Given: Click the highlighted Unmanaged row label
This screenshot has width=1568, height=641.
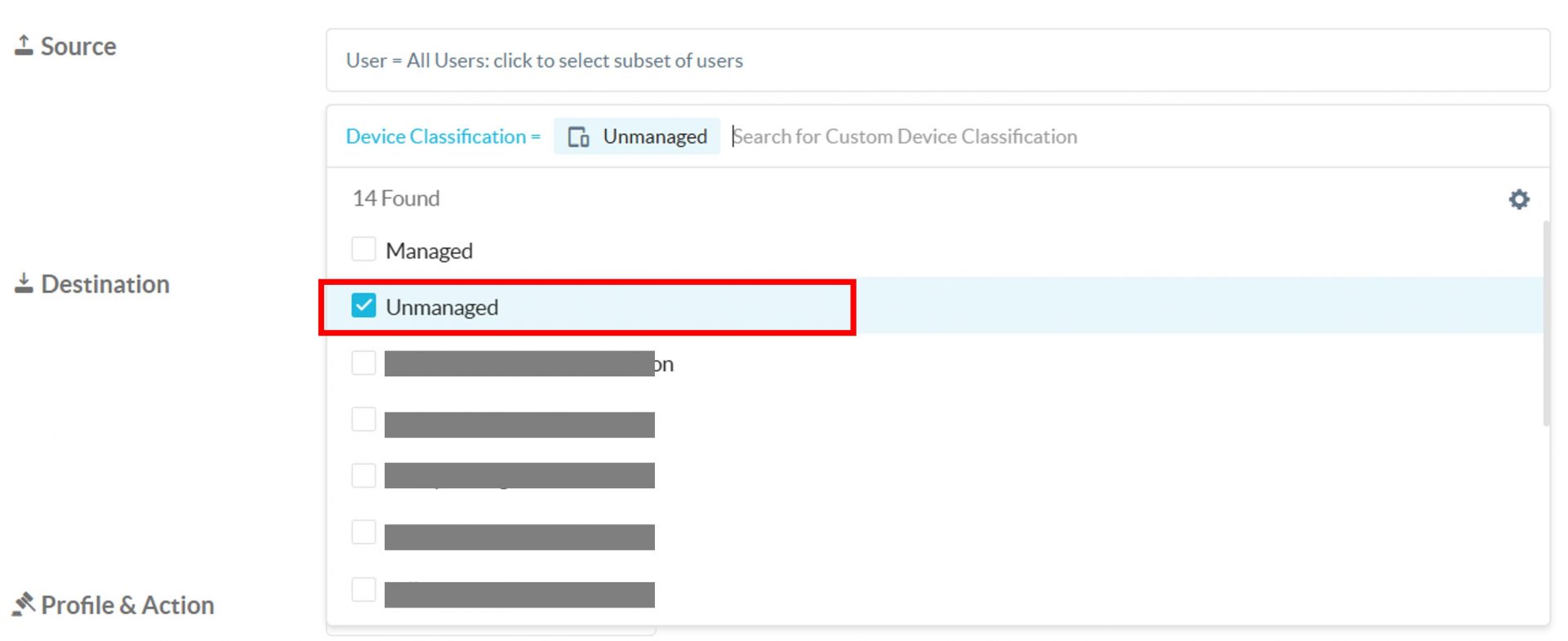Looking at the screenshot, I should [x=442, y=307].
